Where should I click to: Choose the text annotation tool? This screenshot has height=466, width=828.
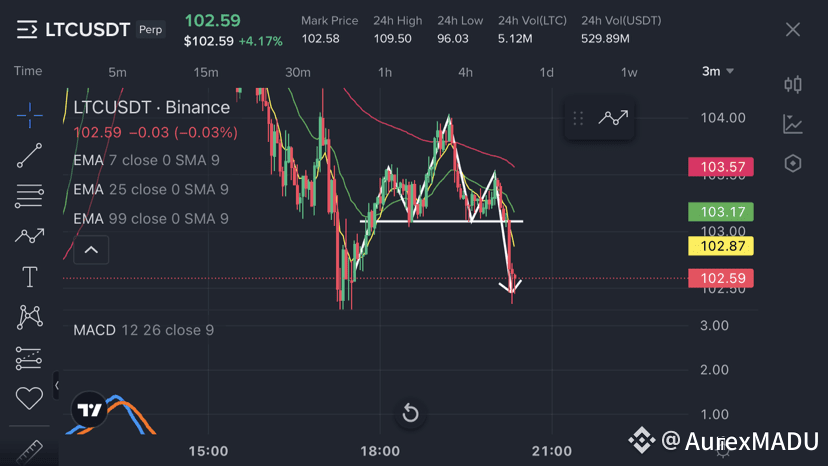click(30, 277)
